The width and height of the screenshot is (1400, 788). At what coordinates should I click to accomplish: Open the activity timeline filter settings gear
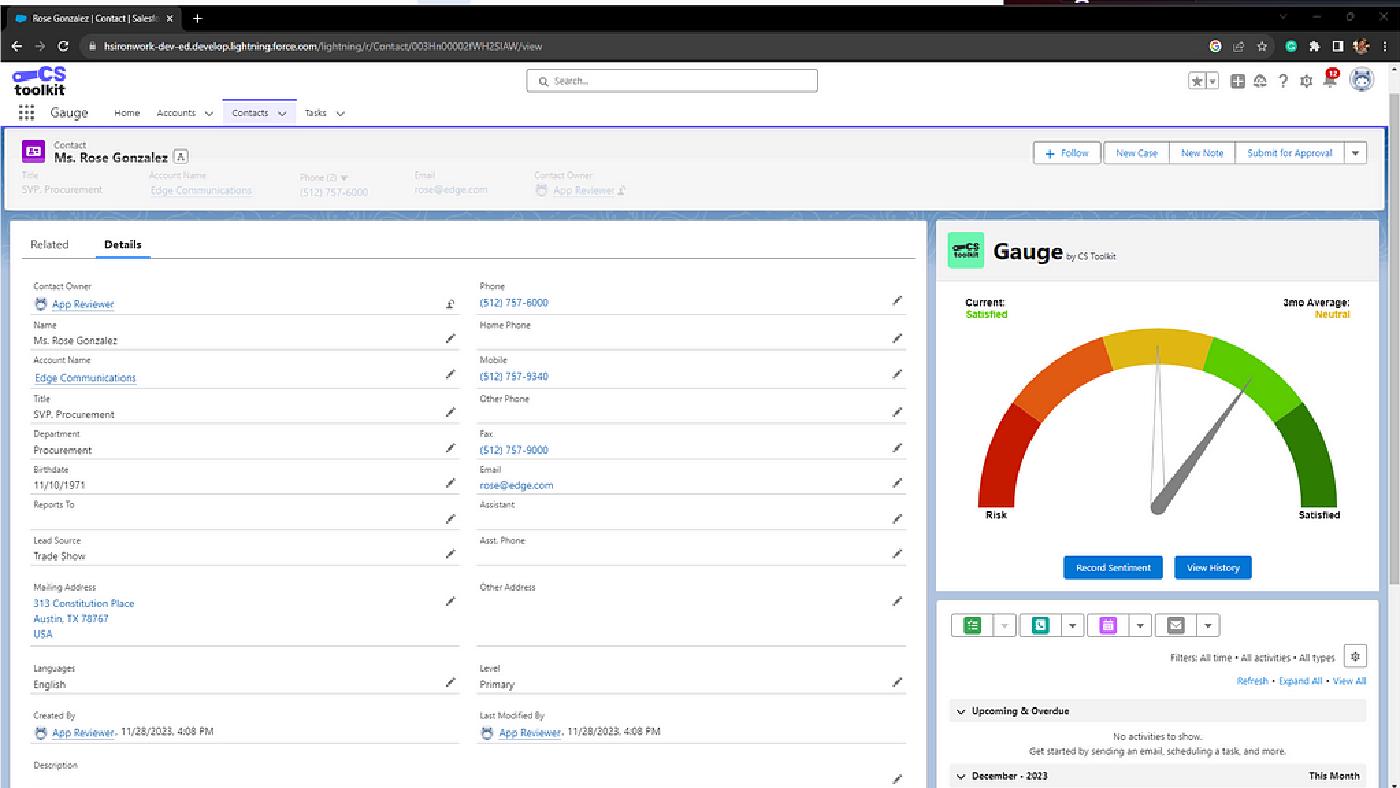1355,656
